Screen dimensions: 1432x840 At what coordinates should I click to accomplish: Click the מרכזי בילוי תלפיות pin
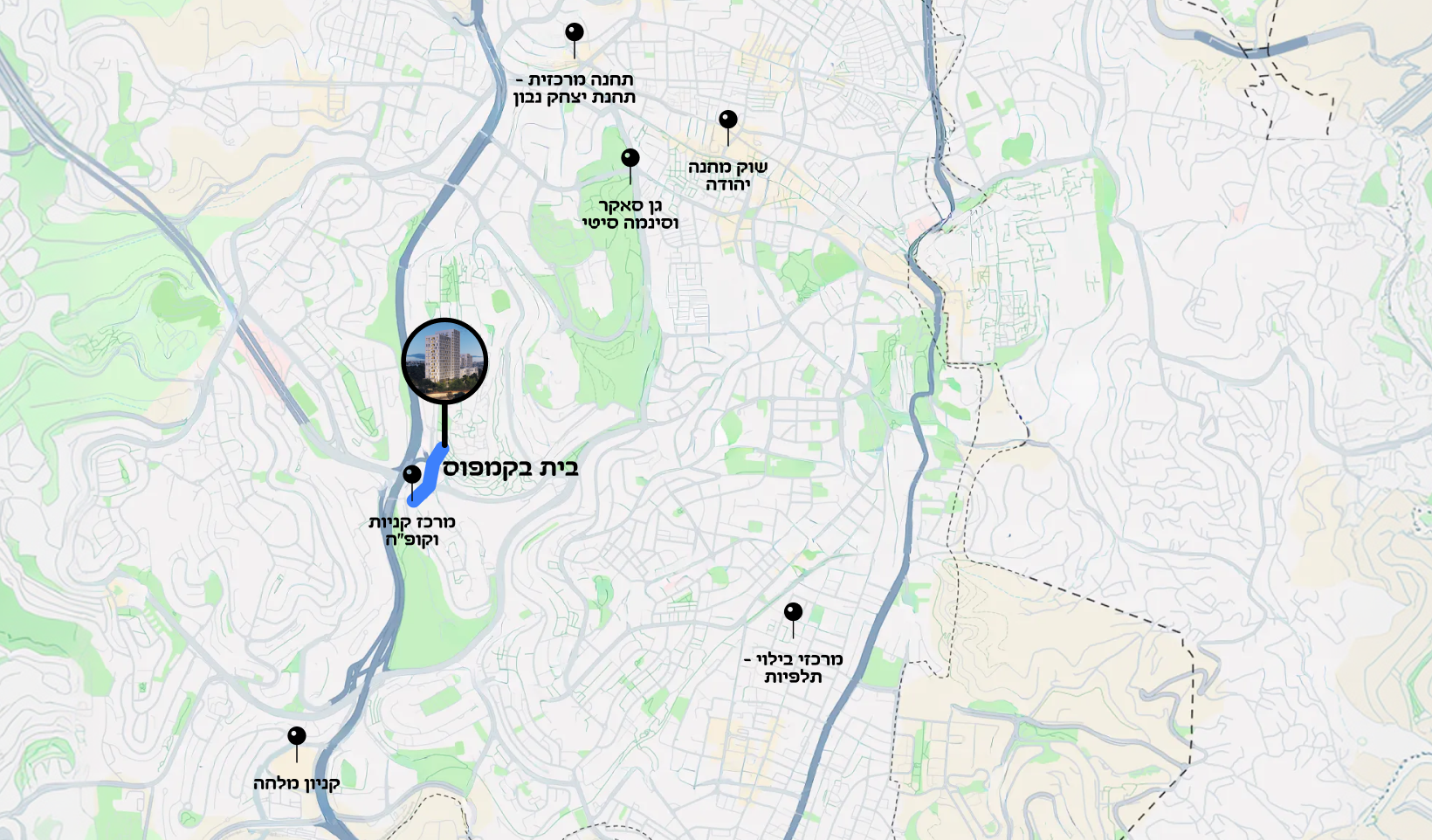(x=793, y=614)
